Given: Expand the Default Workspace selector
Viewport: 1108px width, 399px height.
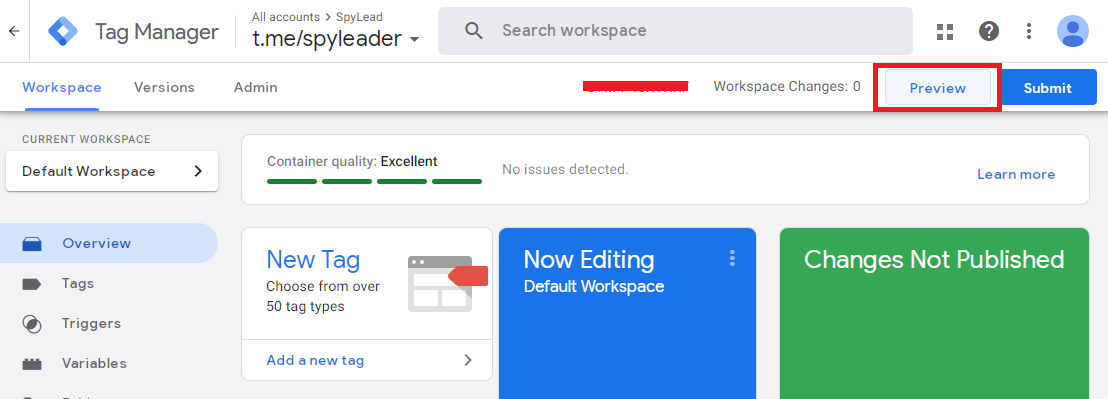Looking at the screenshot, I should pos(112,172).
